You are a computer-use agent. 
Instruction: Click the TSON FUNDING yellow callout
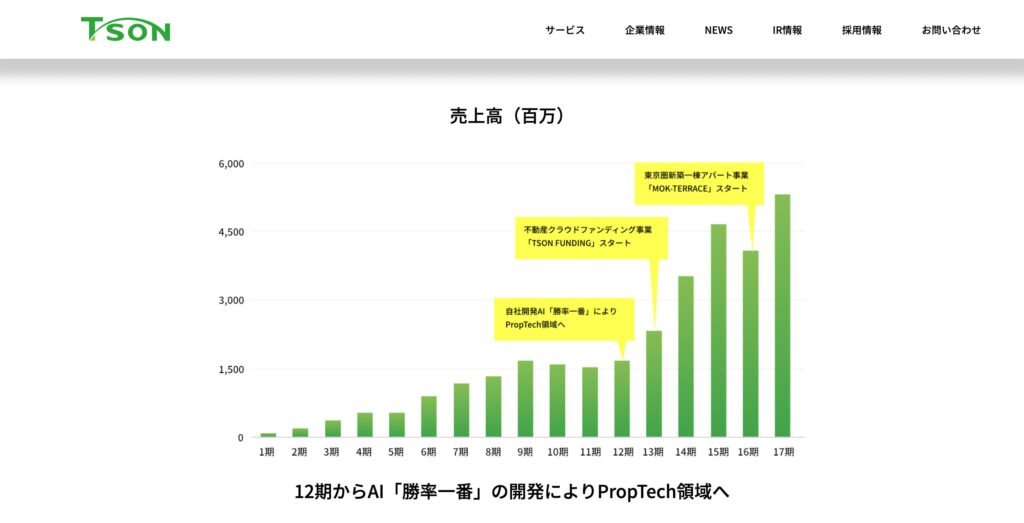[590, 236]
